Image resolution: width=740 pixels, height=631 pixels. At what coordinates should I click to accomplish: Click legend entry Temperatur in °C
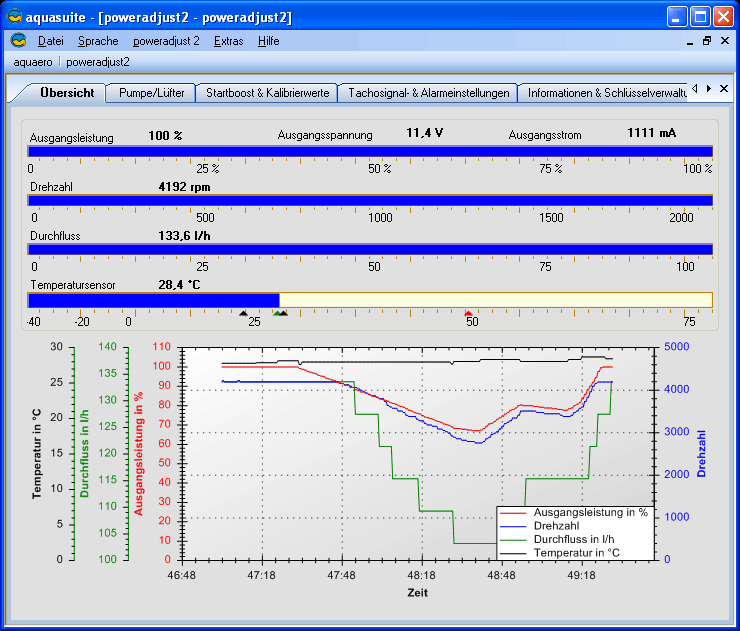pos(576,553)
